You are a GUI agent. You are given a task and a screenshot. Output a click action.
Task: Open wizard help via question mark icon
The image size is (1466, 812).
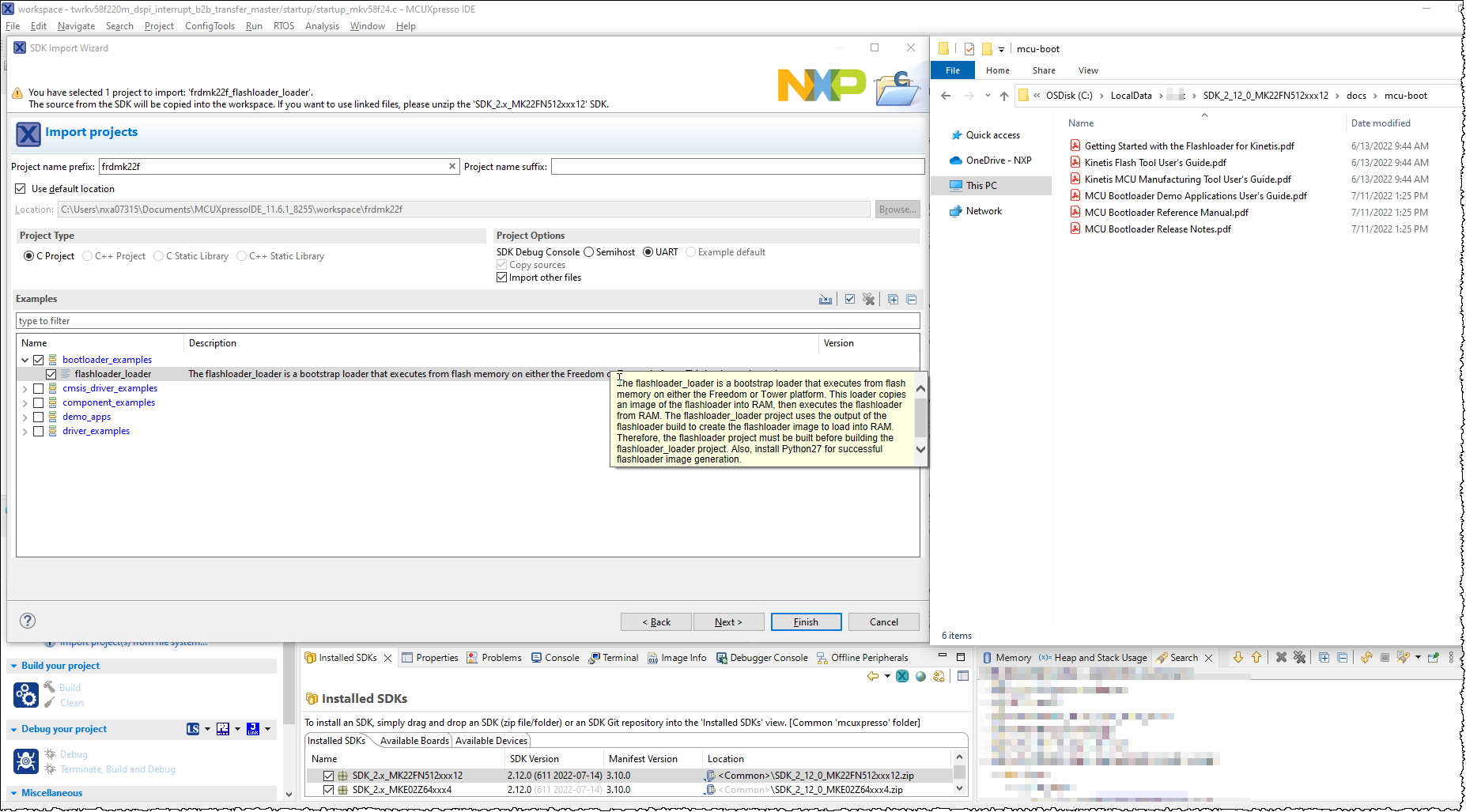28,621
